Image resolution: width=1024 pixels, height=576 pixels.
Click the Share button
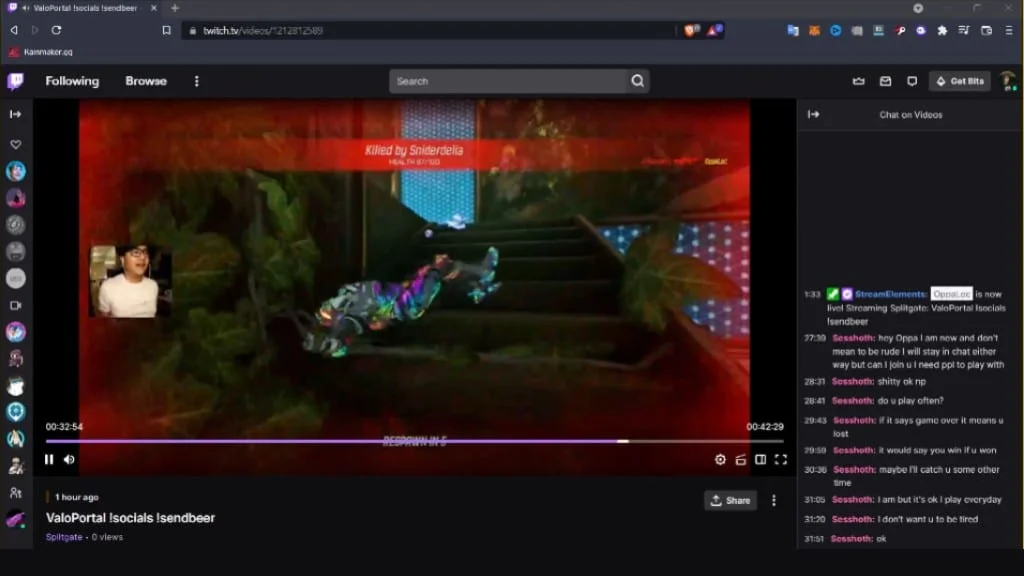[x=730, y=500]
